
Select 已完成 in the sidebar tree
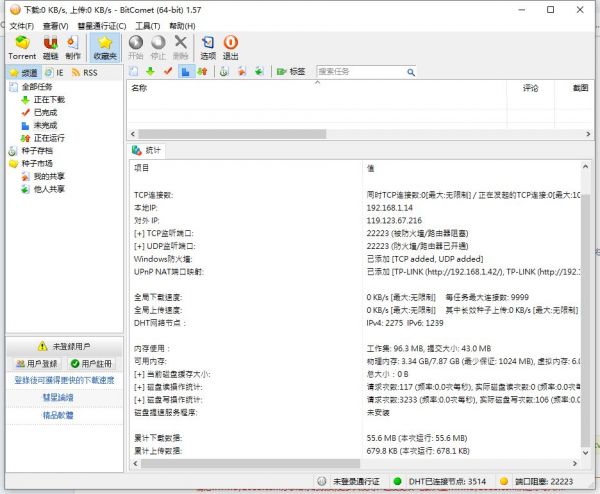tap(45, 112)
